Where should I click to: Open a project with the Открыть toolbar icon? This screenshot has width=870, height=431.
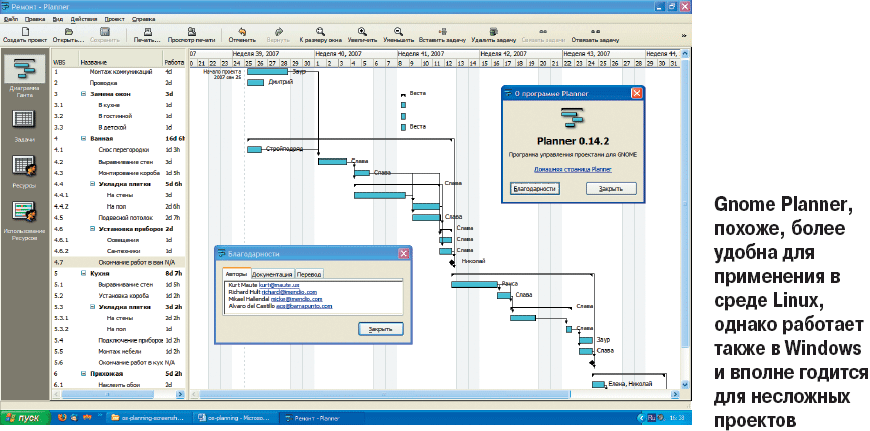tap(67, 33)
